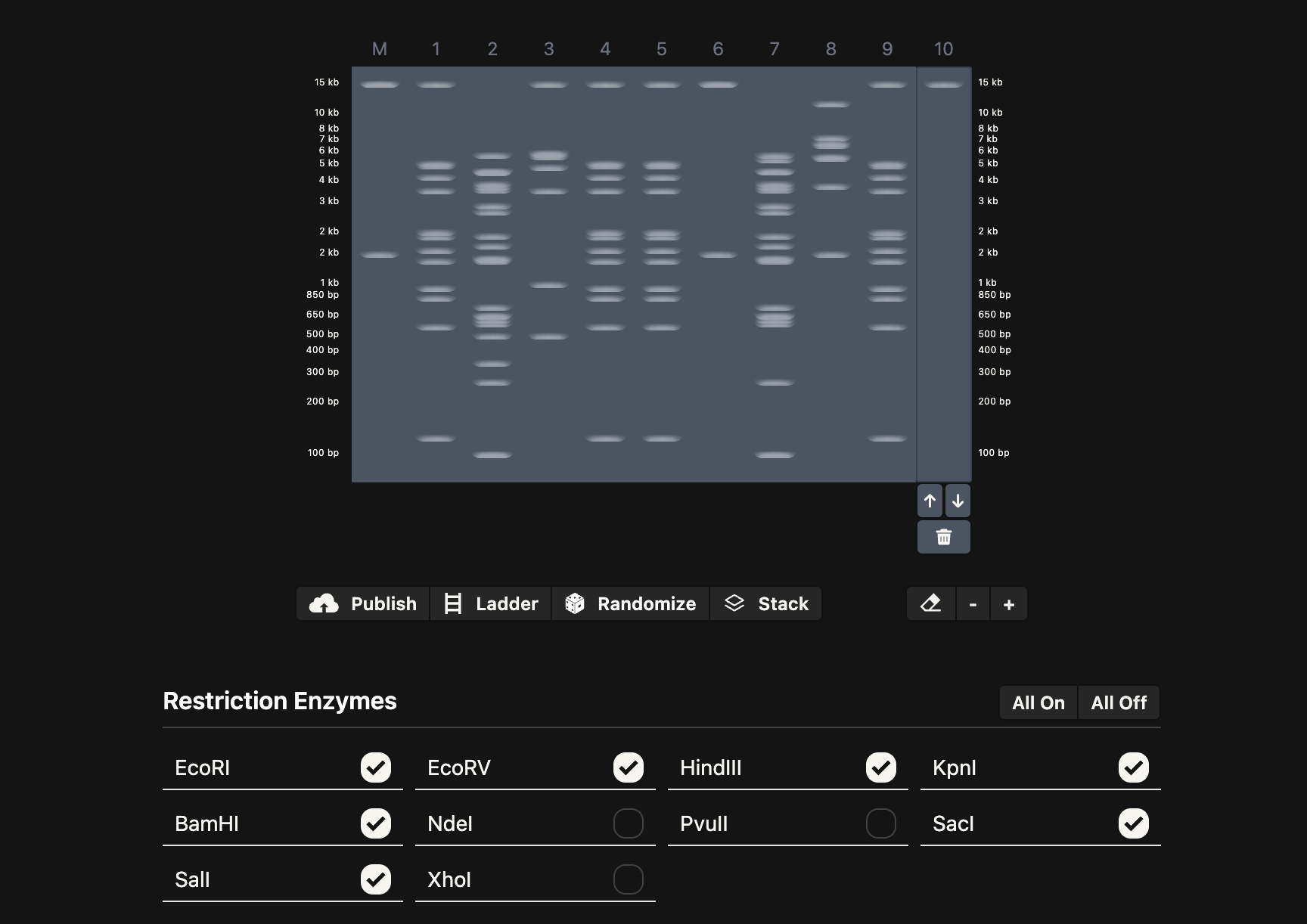The width and height of the screenshot is (1307, 924).
Task: Move lane 10 down with the down arrow
Action: coord(958,501)
